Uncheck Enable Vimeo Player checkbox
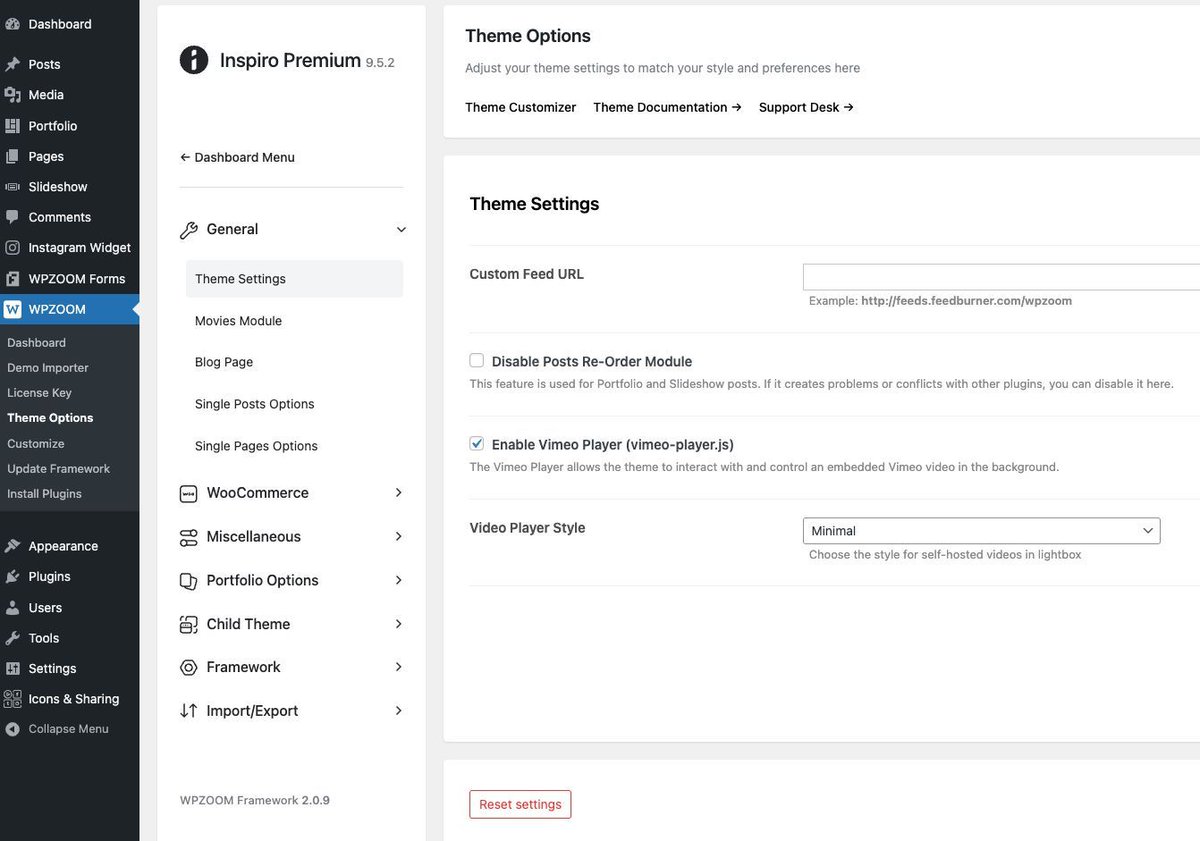This screenshot has height=841, width=1200. point(477,444)
